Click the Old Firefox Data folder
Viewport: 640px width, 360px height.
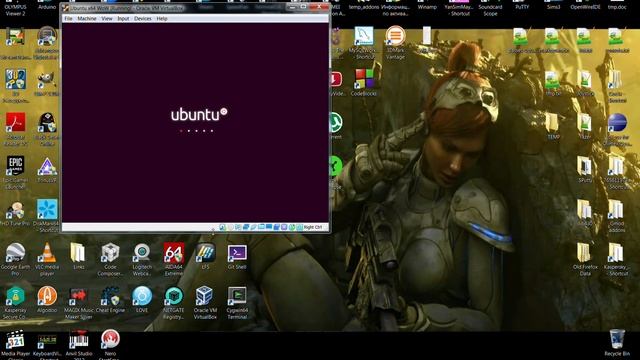(x=585, y=253)
